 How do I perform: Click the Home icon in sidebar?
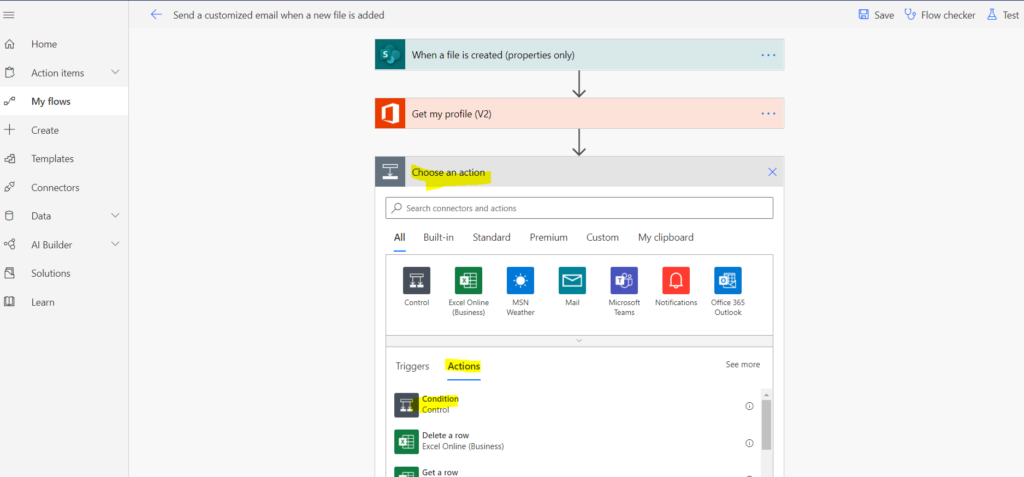point(9,44)
